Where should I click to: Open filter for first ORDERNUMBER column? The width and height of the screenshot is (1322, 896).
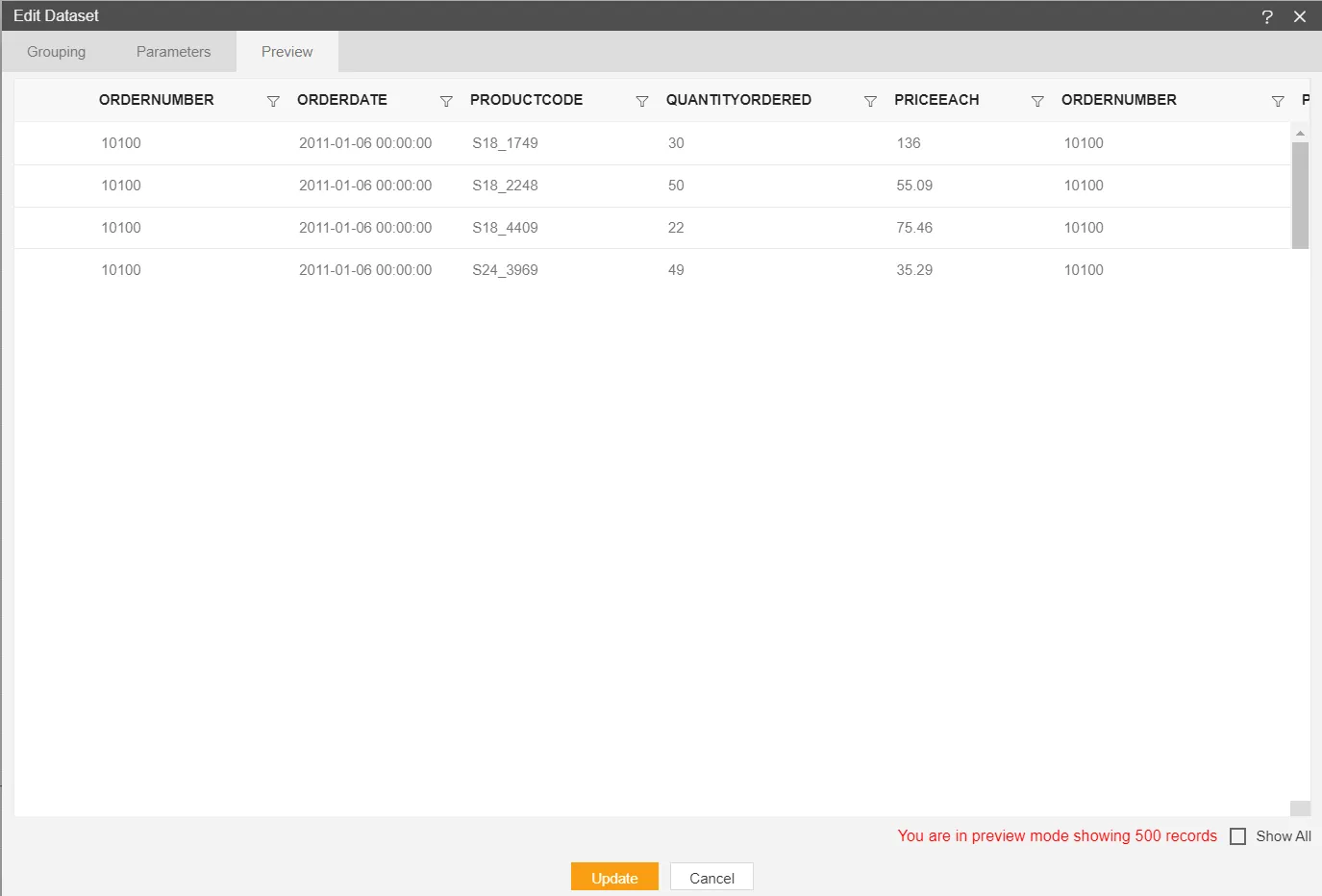pos(273,101)
